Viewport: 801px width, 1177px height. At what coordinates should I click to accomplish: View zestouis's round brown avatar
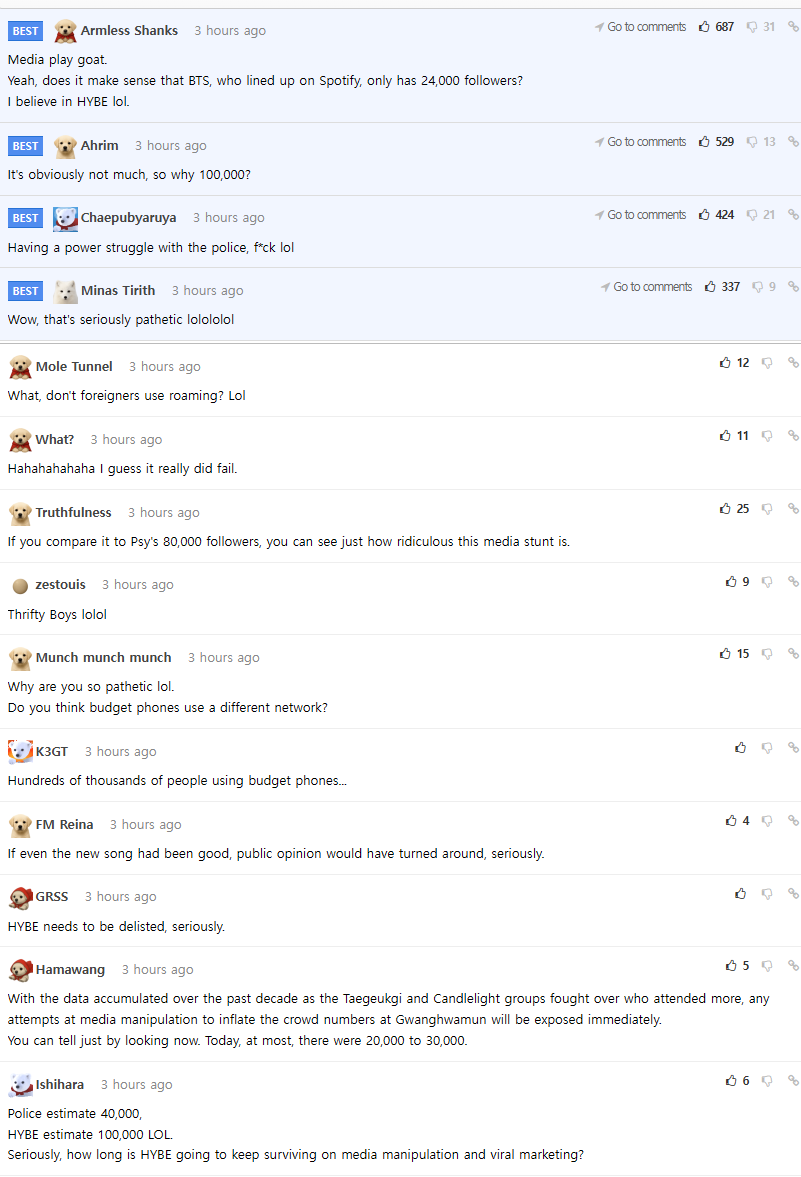click(20, 586)
